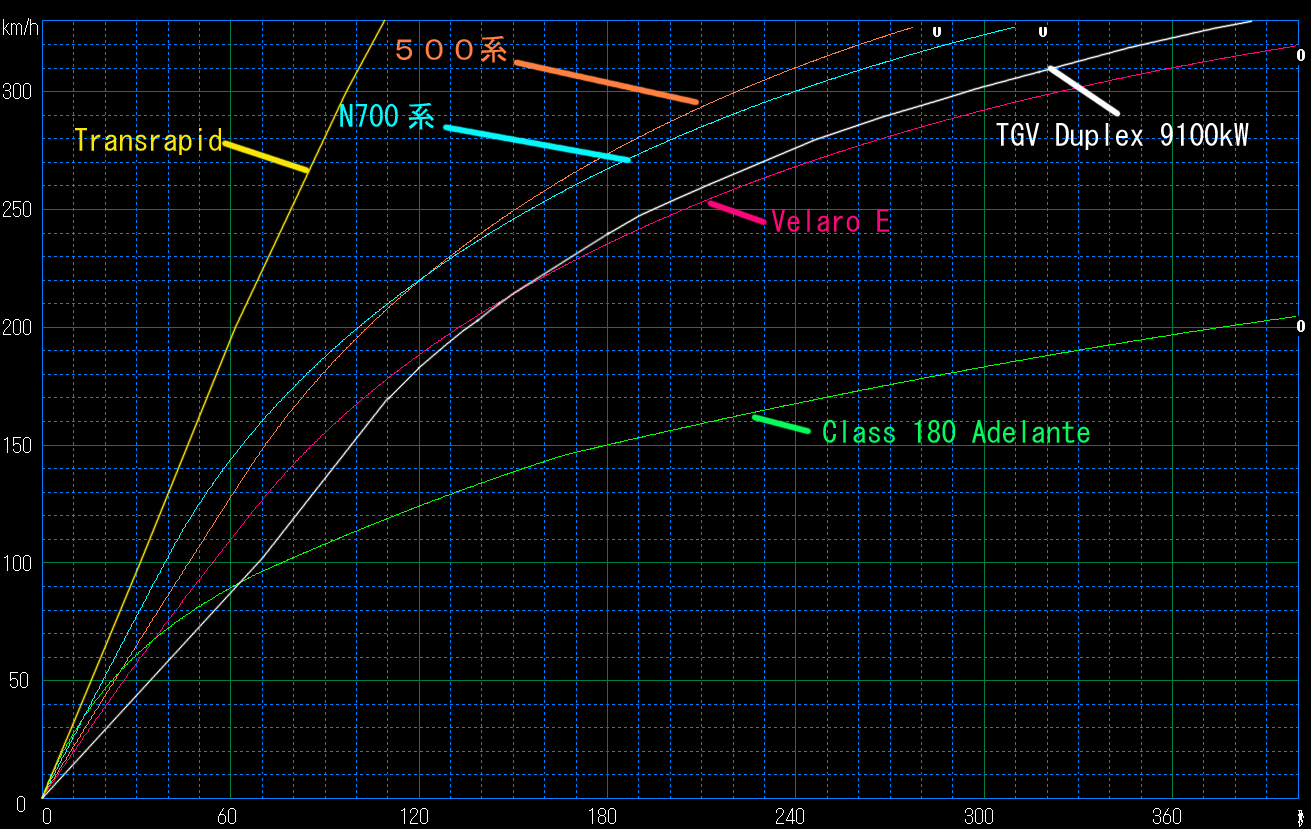Click the thick orange 500系 pointer line
Screen dimensions: 1311x829
(x=606, y=82)
